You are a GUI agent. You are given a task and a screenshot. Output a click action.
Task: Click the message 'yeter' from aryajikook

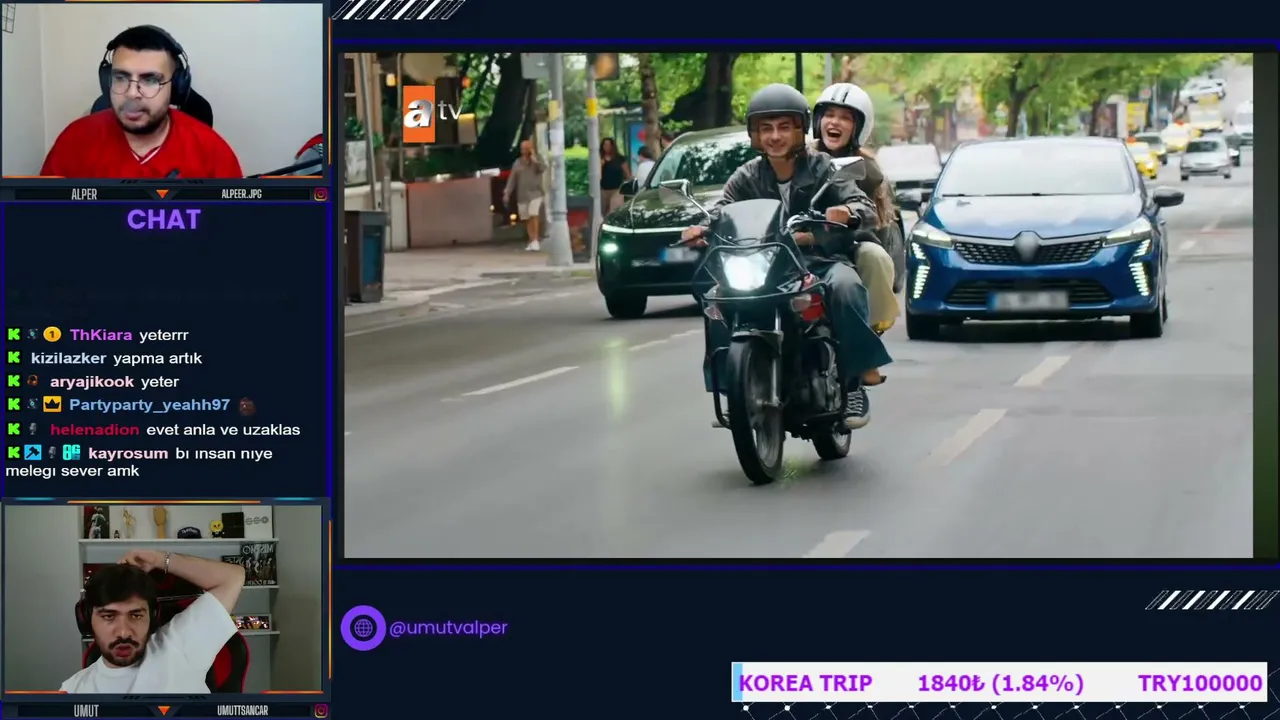(160, 382)
